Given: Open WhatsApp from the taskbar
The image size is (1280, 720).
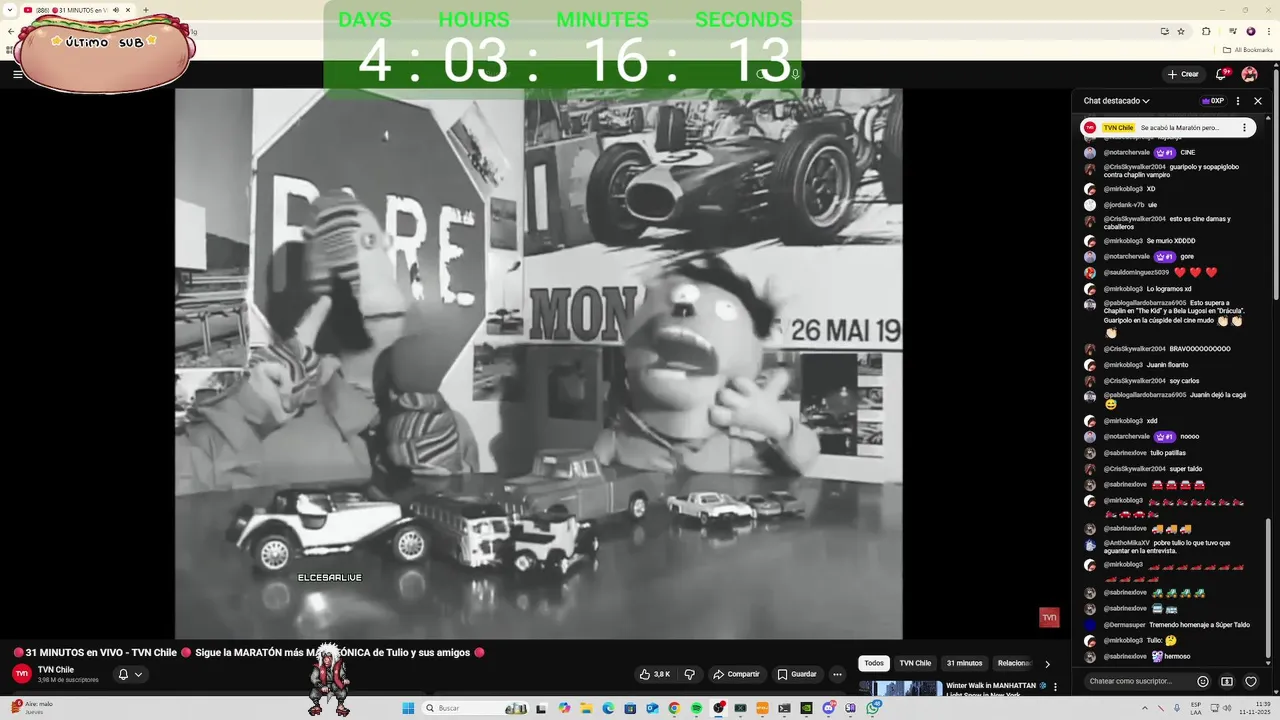Looking at the screenshot, I should tap(873, 708).
